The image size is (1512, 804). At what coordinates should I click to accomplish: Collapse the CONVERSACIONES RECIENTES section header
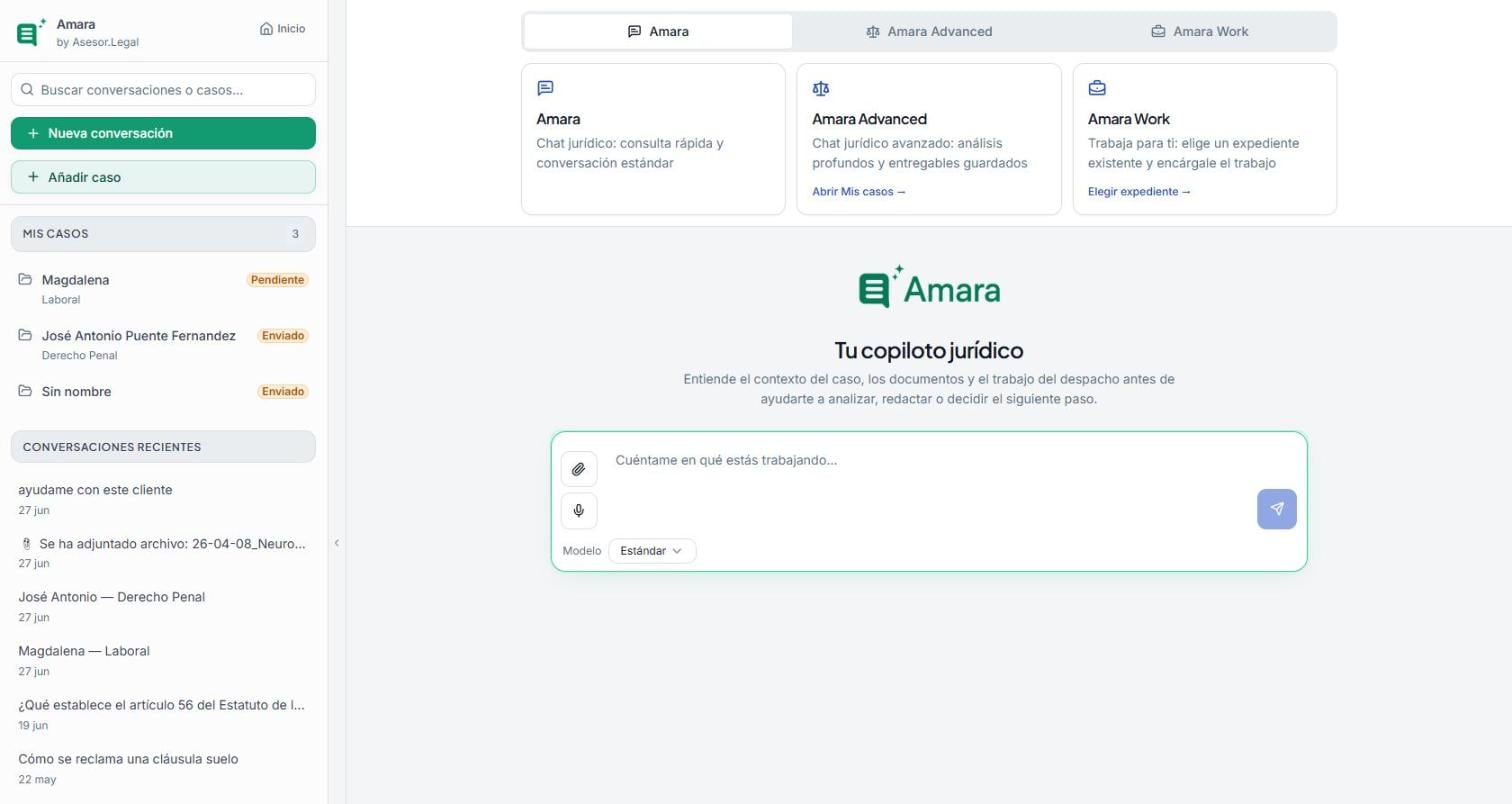tap(163, 447)
